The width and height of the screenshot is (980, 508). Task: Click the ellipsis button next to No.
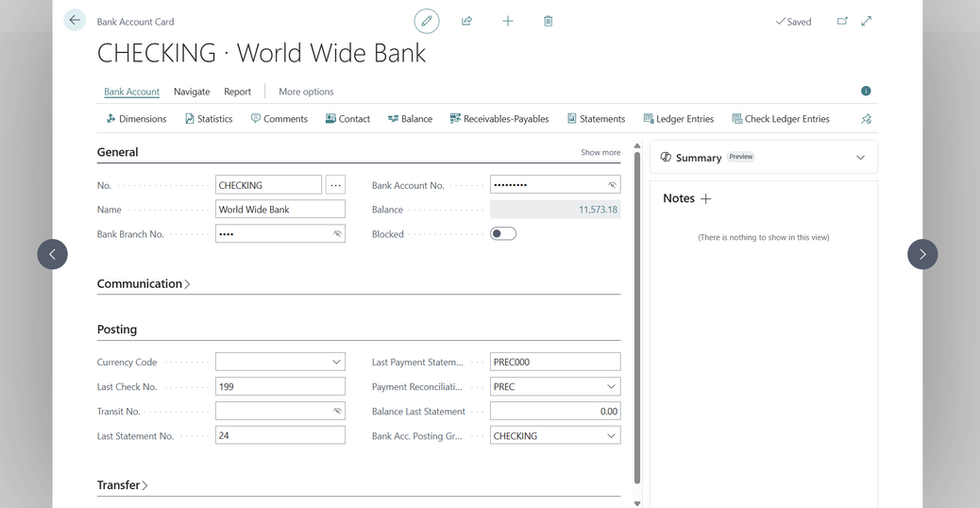pyautogui.click(x=336, y=185)
